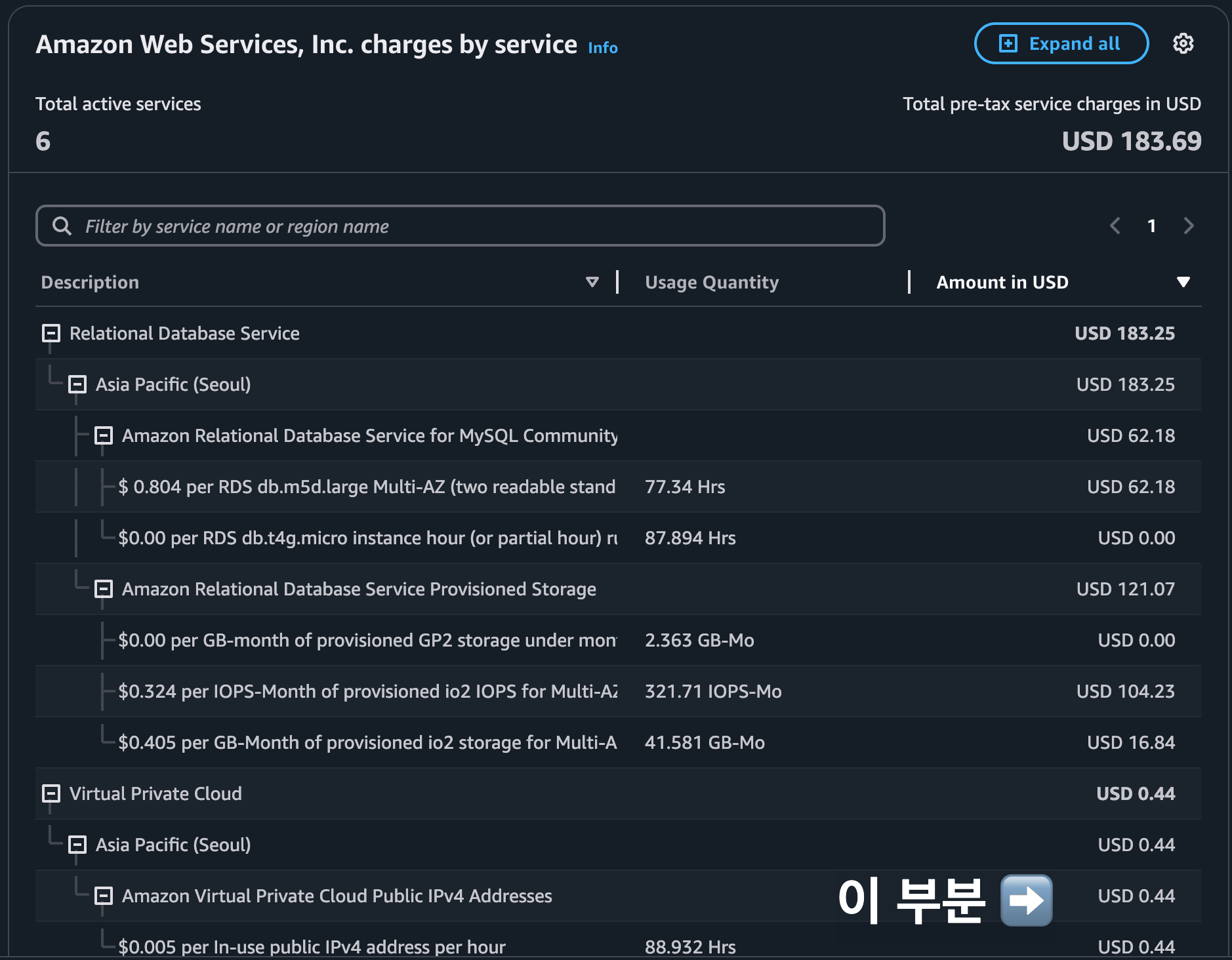Image resolution: width=1232 pixels, height=960 pixels.
Task: Sort by Description column arrow
Action: pyautogui.click(x=592, y=282)
